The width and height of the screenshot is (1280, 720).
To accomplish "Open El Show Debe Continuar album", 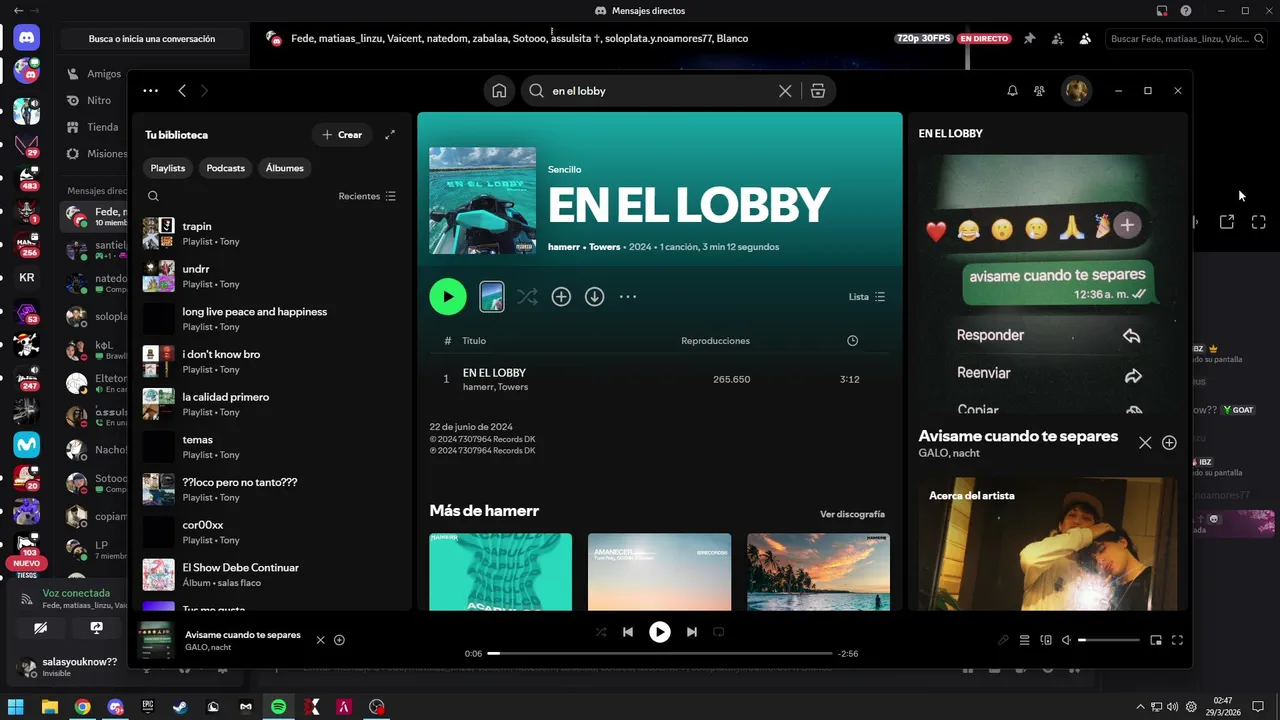I will [270, 574].
